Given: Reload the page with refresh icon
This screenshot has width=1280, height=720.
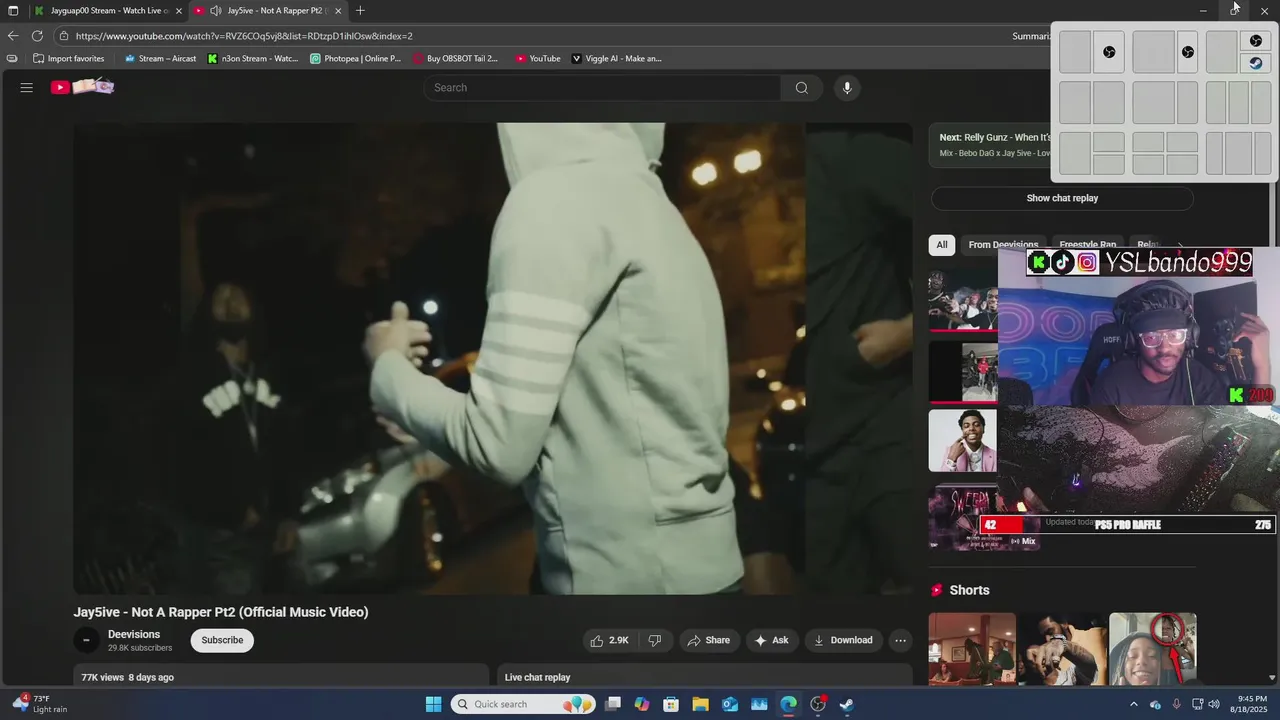Looking at the screenshot, I should pos(37,36).
